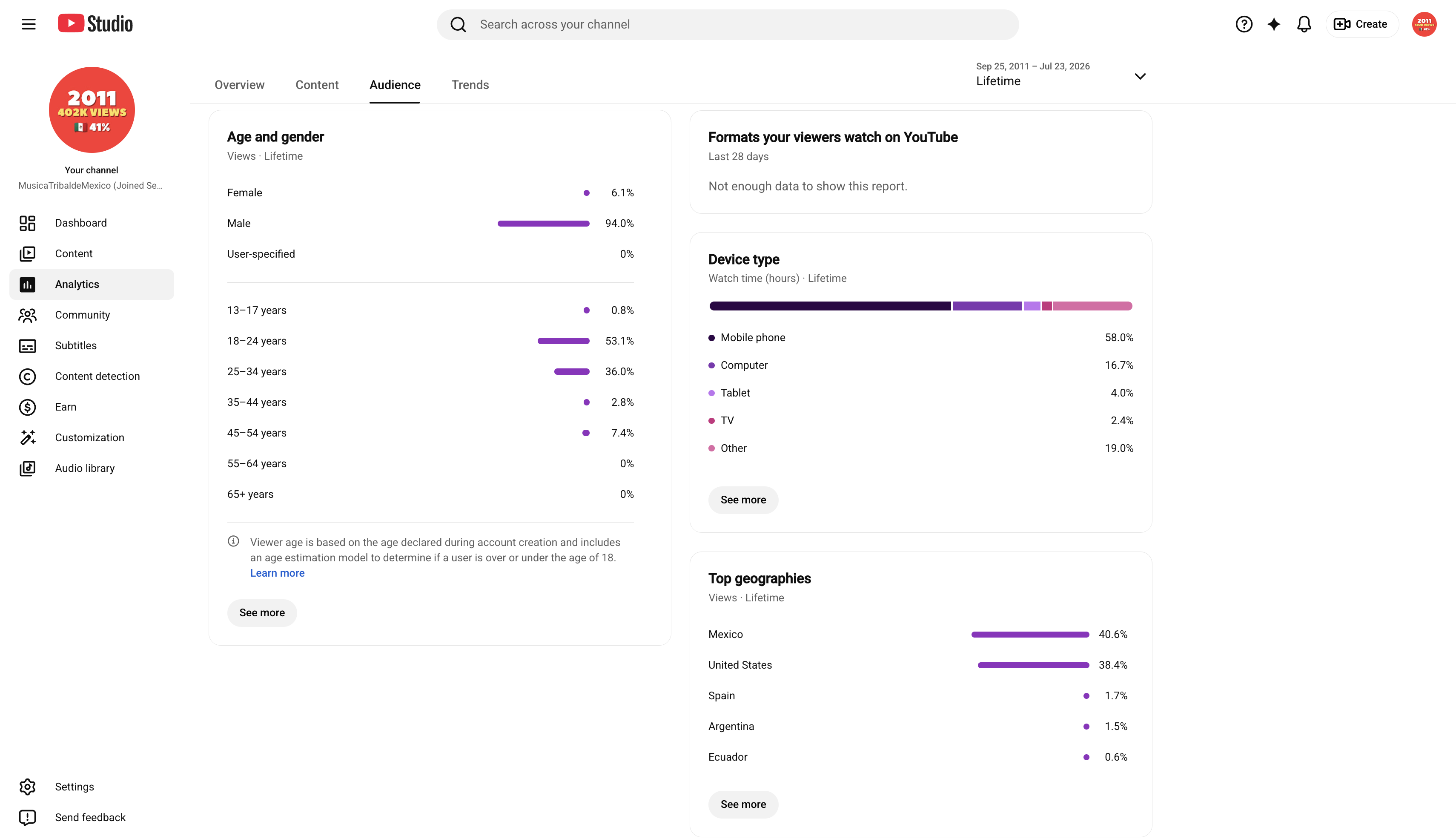Switch to the Overview tab
1456x839 pixels.
pos(240,85)
